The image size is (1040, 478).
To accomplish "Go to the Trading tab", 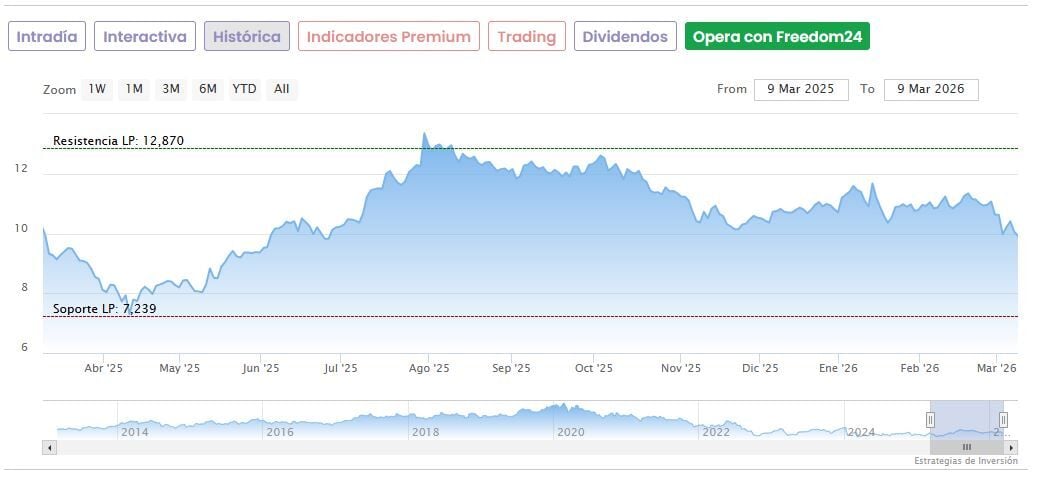I will click(x=526, y=37).
